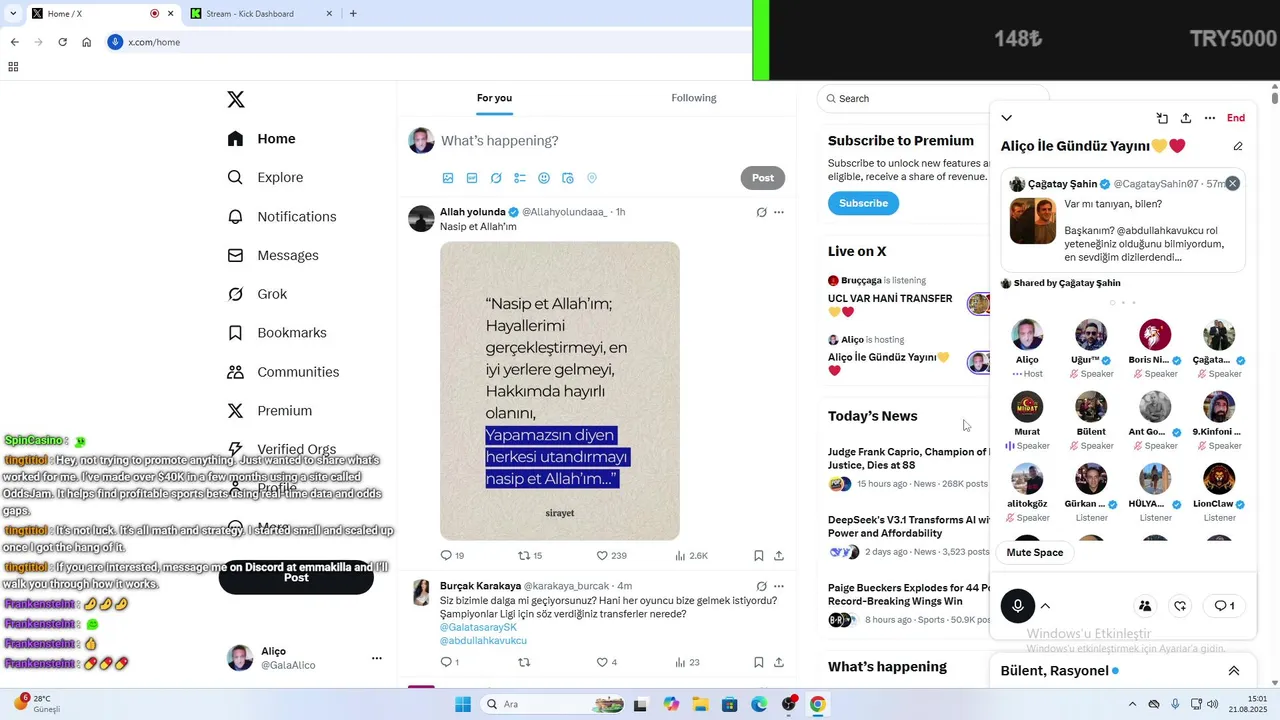The height and width of the screenshot is (720, 1280).
Task: Open Grok actions on Allah yolunda post
Action: pos(761,212)
